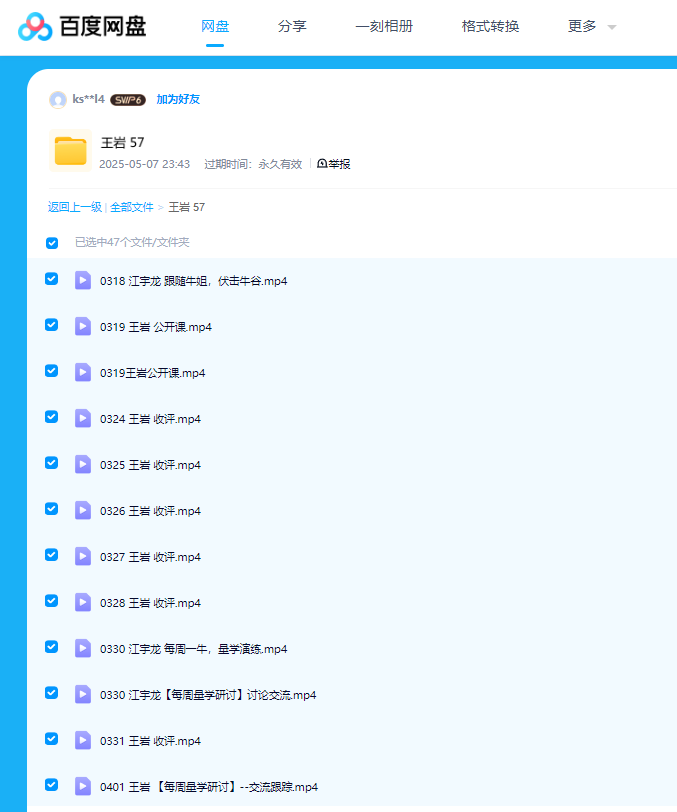This screenshot has height=812, width=677.
Task: Click video icon of 0319 王岩 公开课.mp4
Action: 83,326
